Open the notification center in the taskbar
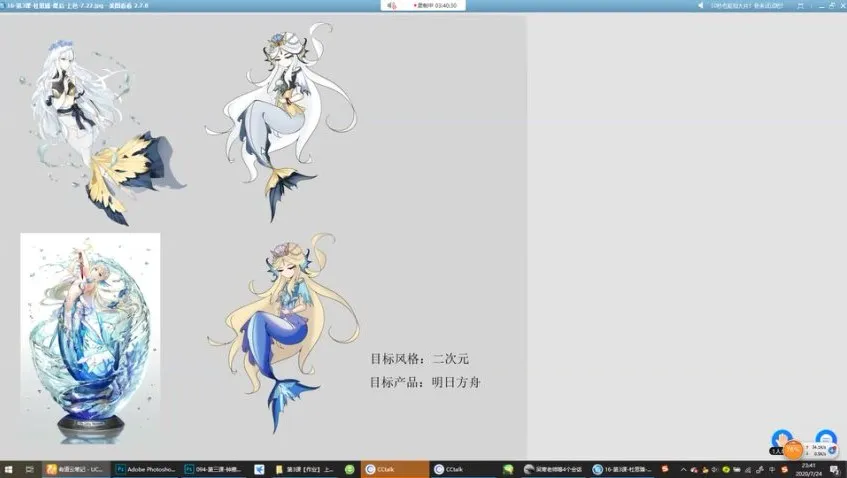The width and height of the screenshot is (847, 478). [x=834, y=469]
